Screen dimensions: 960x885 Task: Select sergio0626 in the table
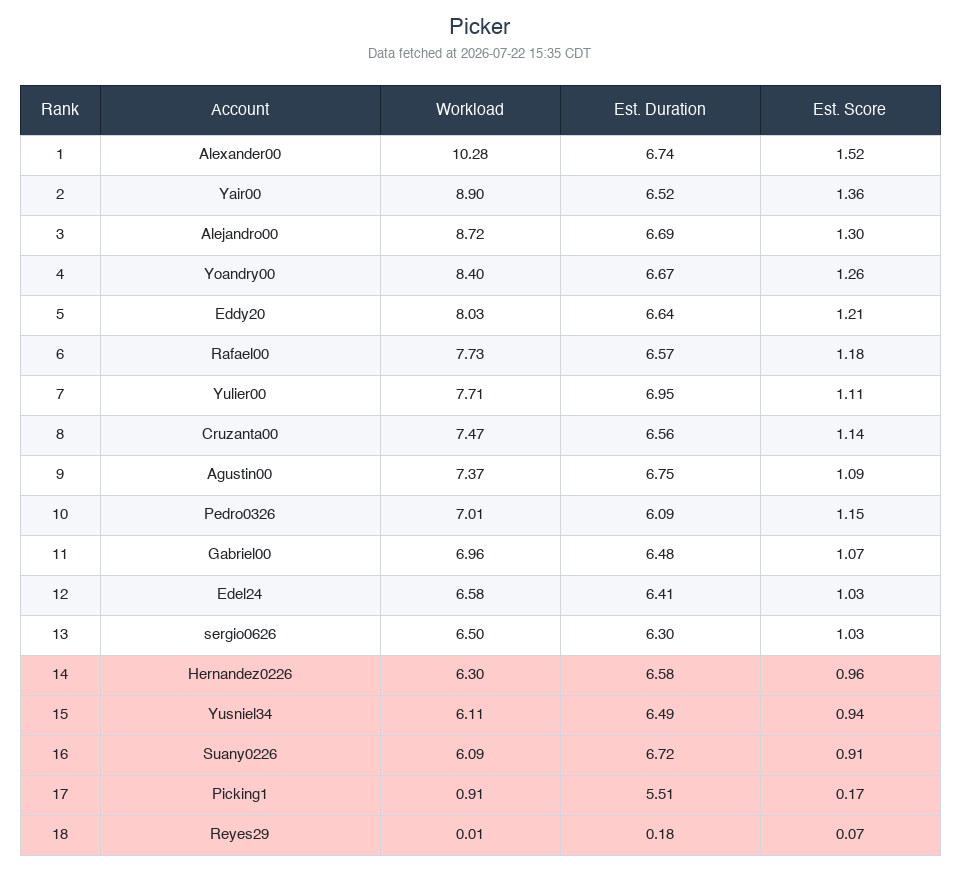(x=240, y=634)
